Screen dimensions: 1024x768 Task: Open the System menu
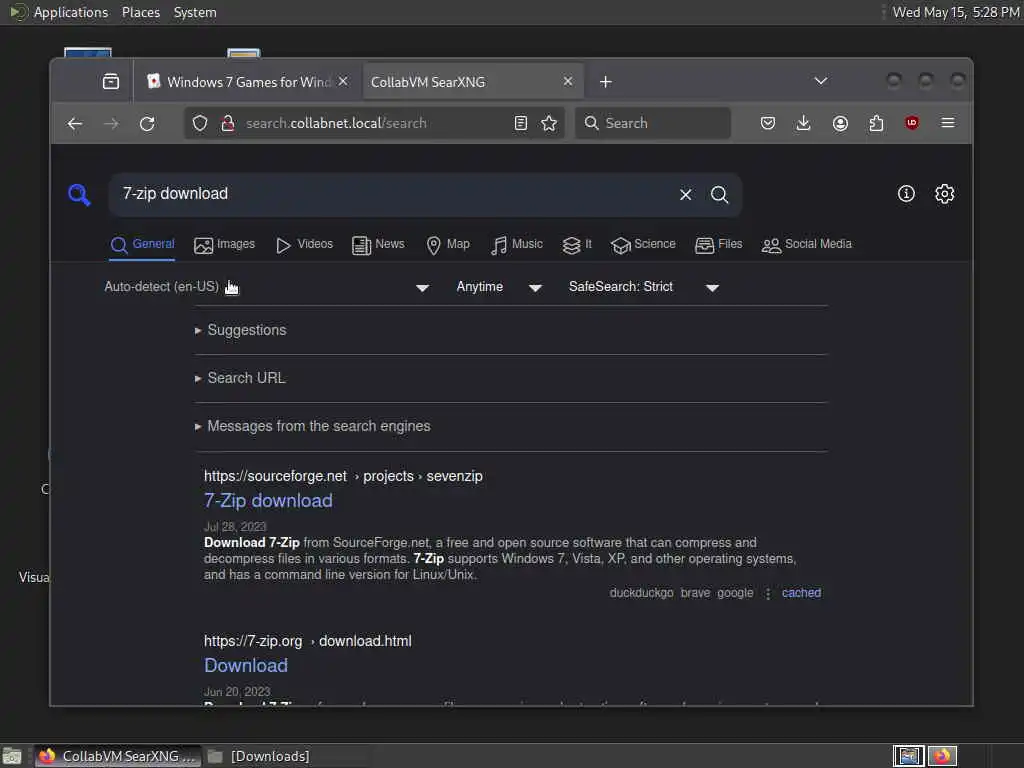pyautogui.click(x=195, y=12)
